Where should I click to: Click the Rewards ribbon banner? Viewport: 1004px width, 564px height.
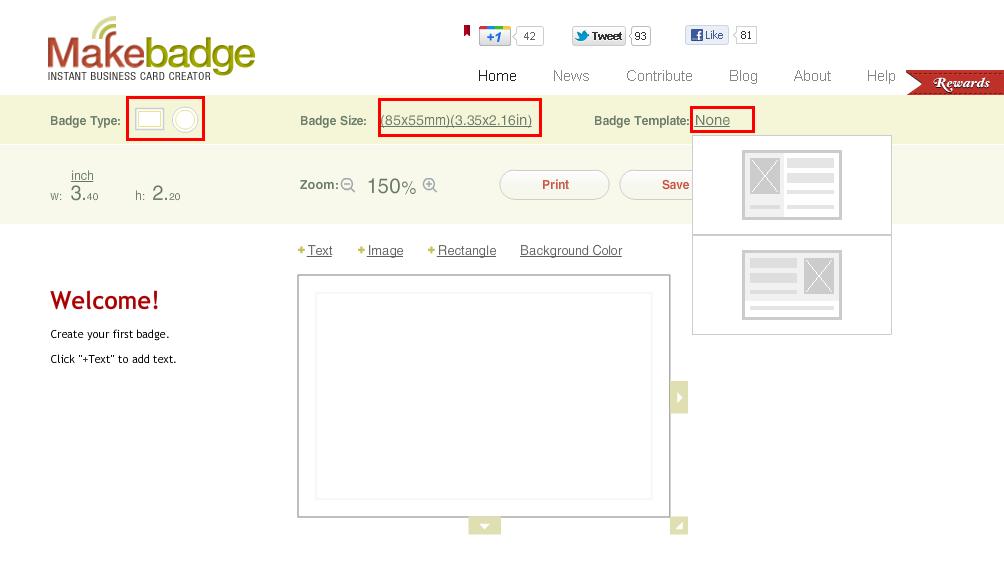point(957,83)
